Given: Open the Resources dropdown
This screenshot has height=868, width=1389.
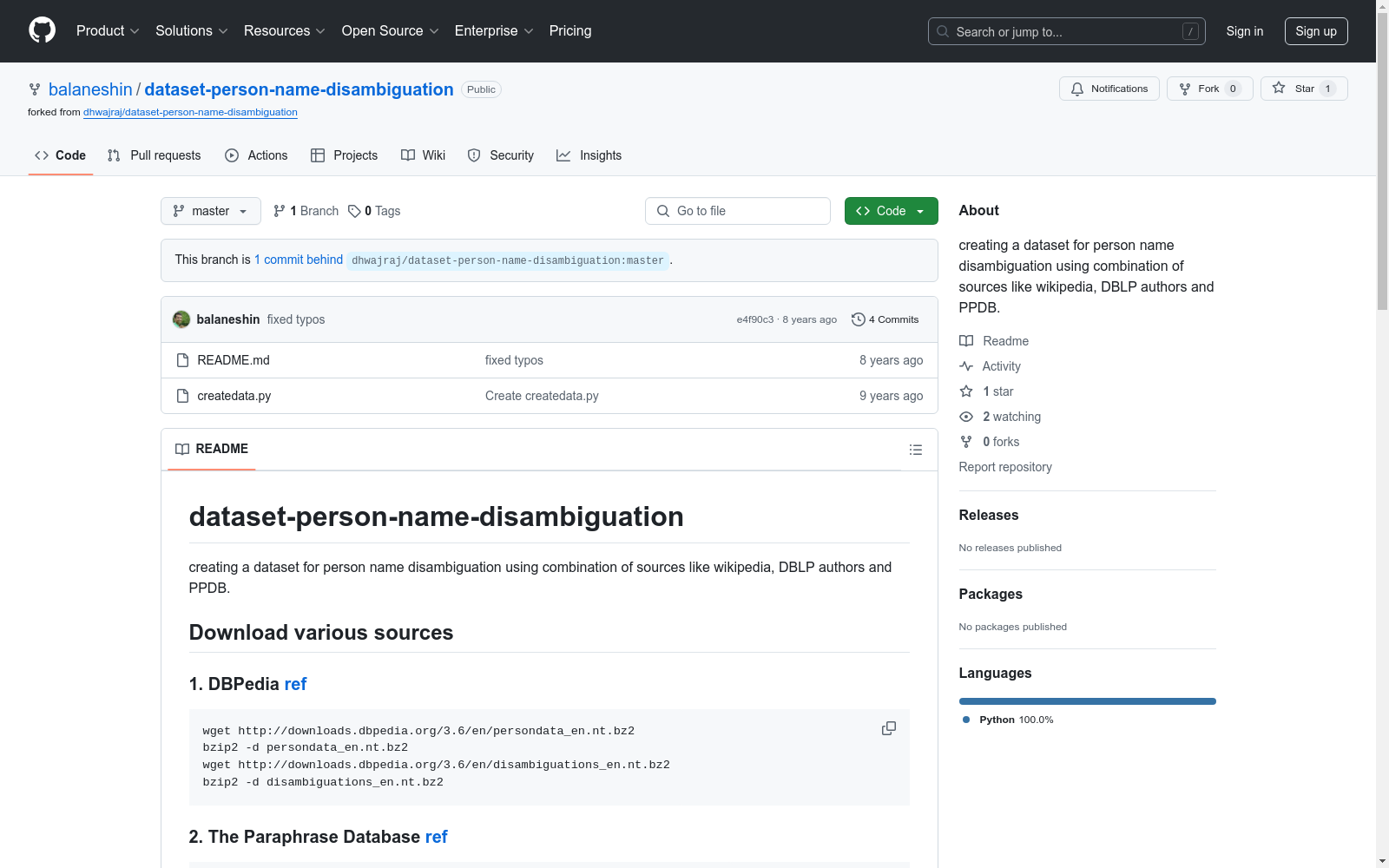Looking at the screenshot, I should tap(285, 31).
